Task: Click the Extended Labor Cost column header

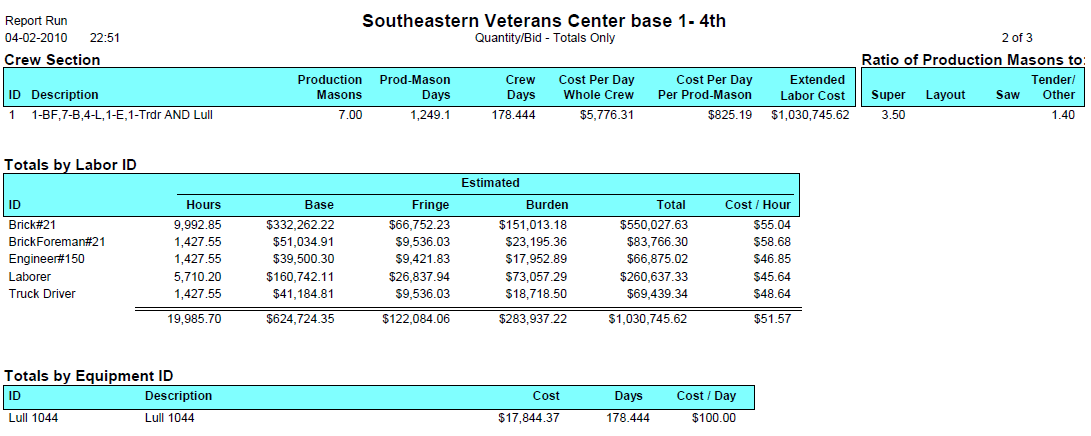Action: (x=815, y=87)
